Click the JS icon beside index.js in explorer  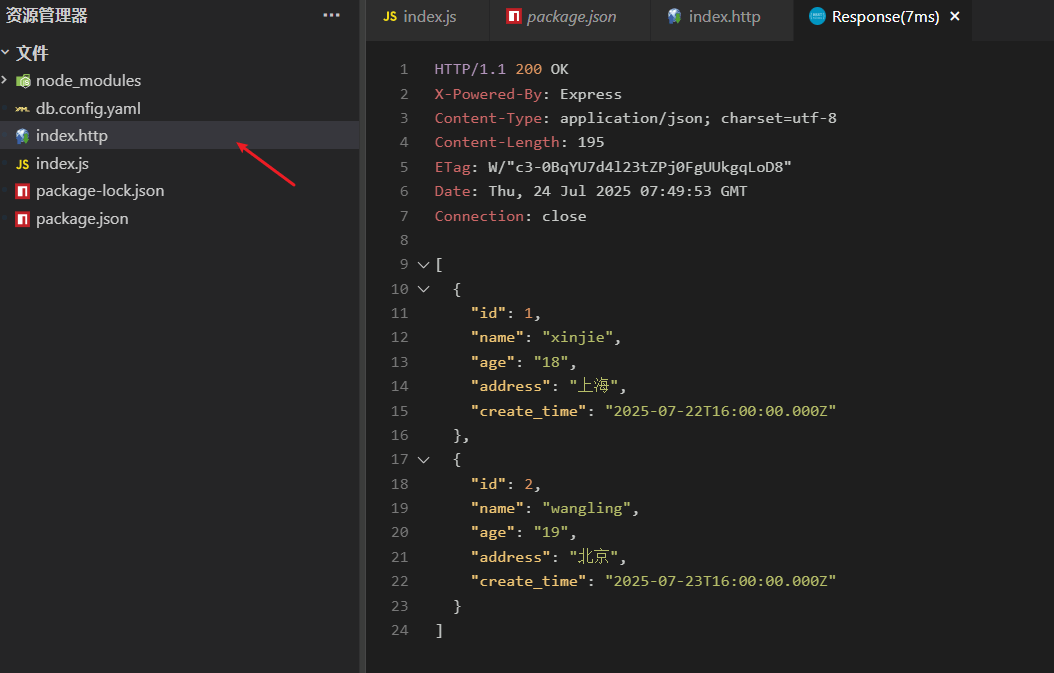point(22,164)
